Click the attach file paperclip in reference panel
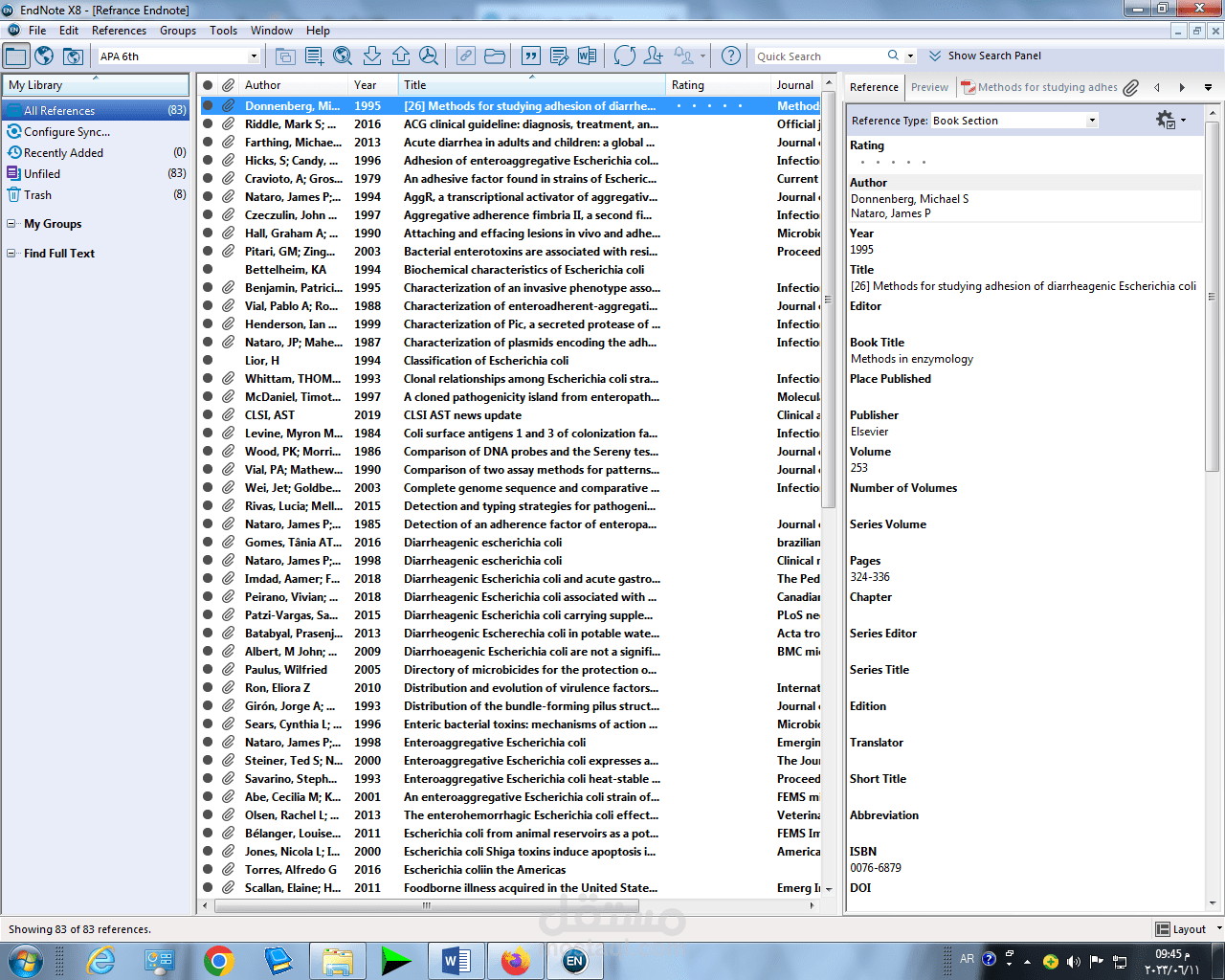The height and width of the screenshot is (980, 1225). click(1131, 87)
